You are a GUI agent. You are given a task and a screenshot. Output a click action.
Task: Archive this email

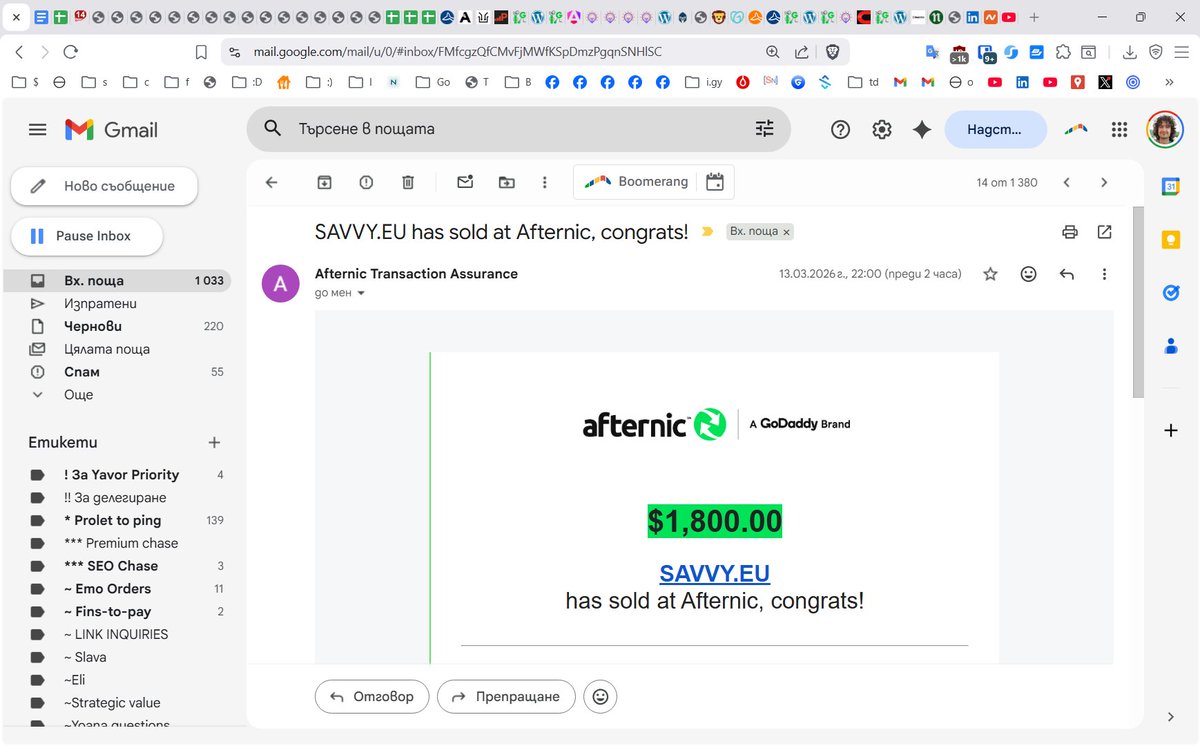324,182
